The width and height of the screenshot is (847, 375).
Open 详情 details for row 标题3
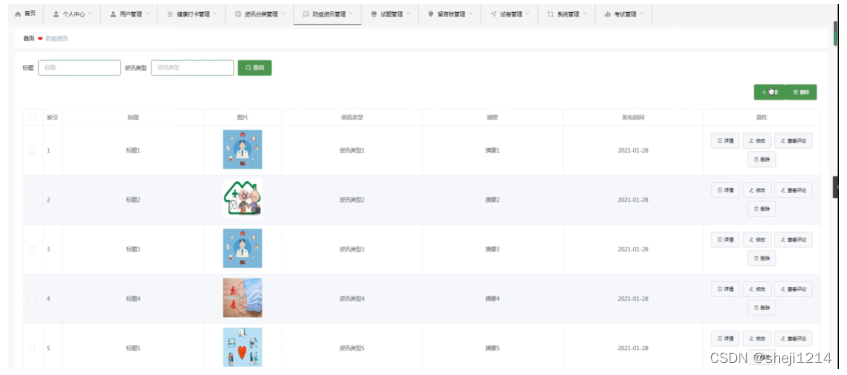(x=725, y=239)
